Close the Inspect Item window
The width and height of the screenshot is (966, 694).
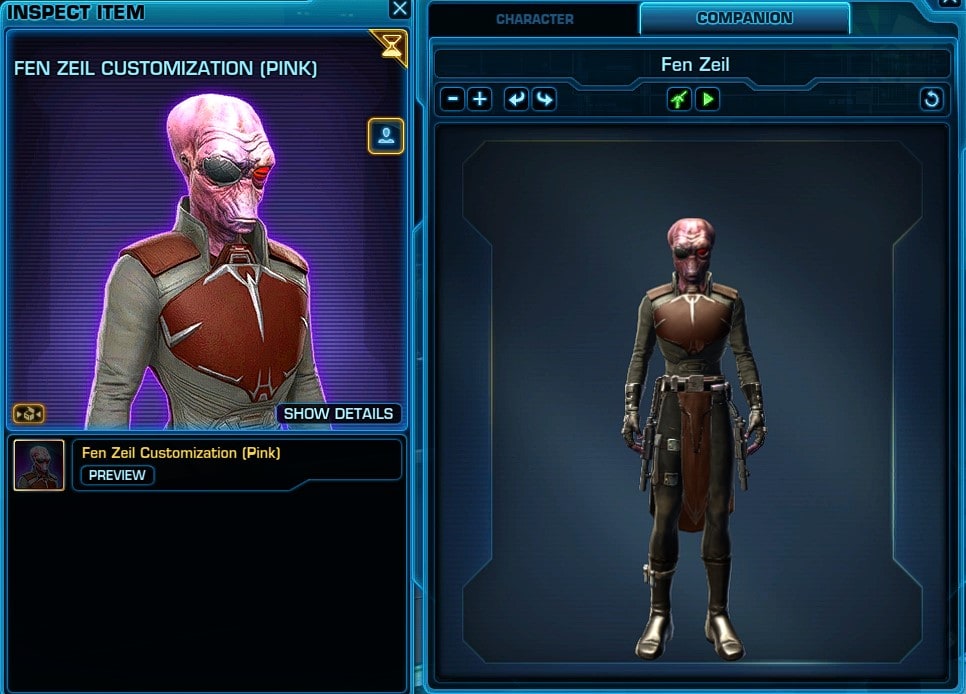point(400,9)
